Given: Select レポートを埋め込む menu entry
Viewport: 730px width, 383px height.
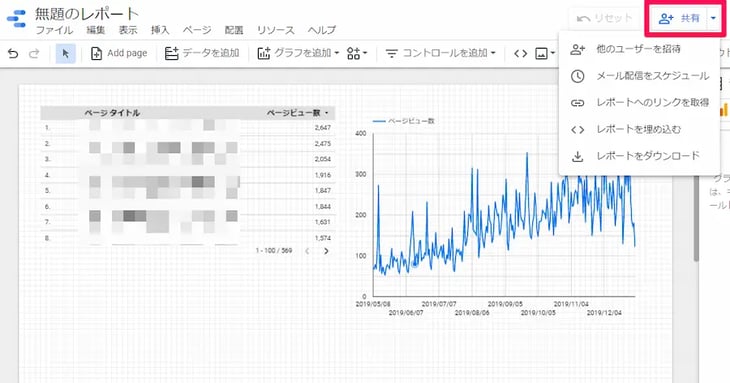Looking at the screenshot, I should click(639, 129).
